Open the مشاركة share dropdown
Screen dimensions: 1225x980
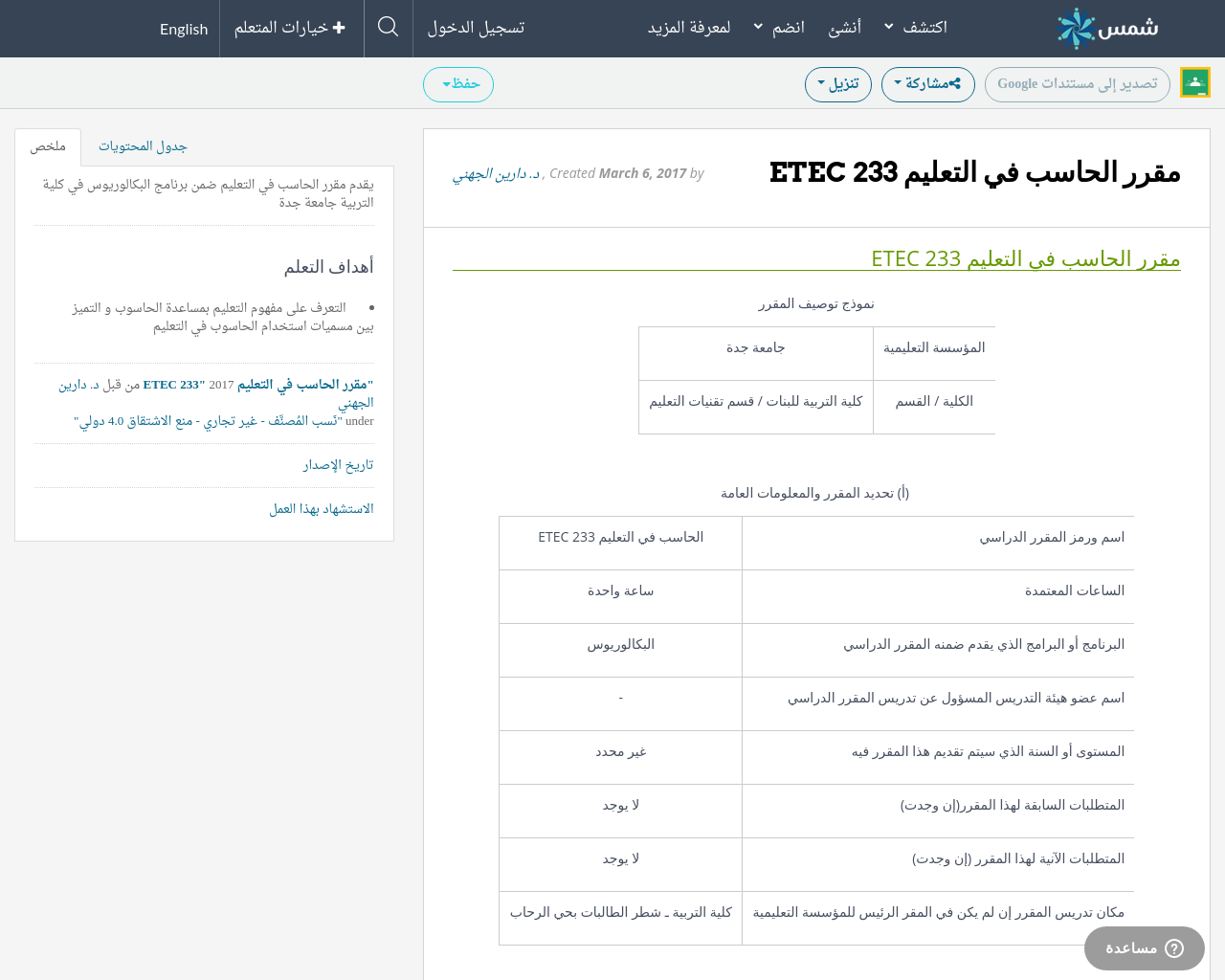click(927, 84)
